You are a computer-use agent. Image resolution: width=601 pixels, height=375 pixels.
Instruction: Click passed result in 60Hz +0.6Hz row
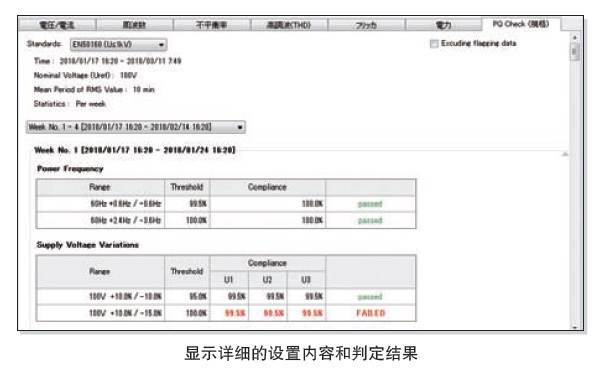[x=370, y=204]
